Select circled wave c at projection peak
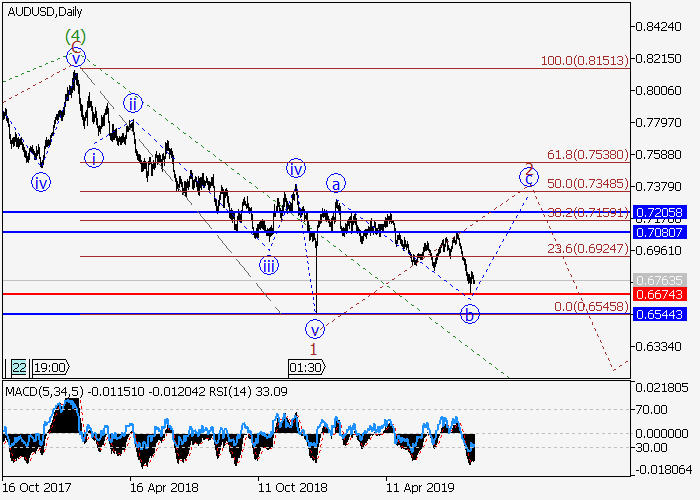The width and height of the screenshot is (700, 500). tap(527, 177)
